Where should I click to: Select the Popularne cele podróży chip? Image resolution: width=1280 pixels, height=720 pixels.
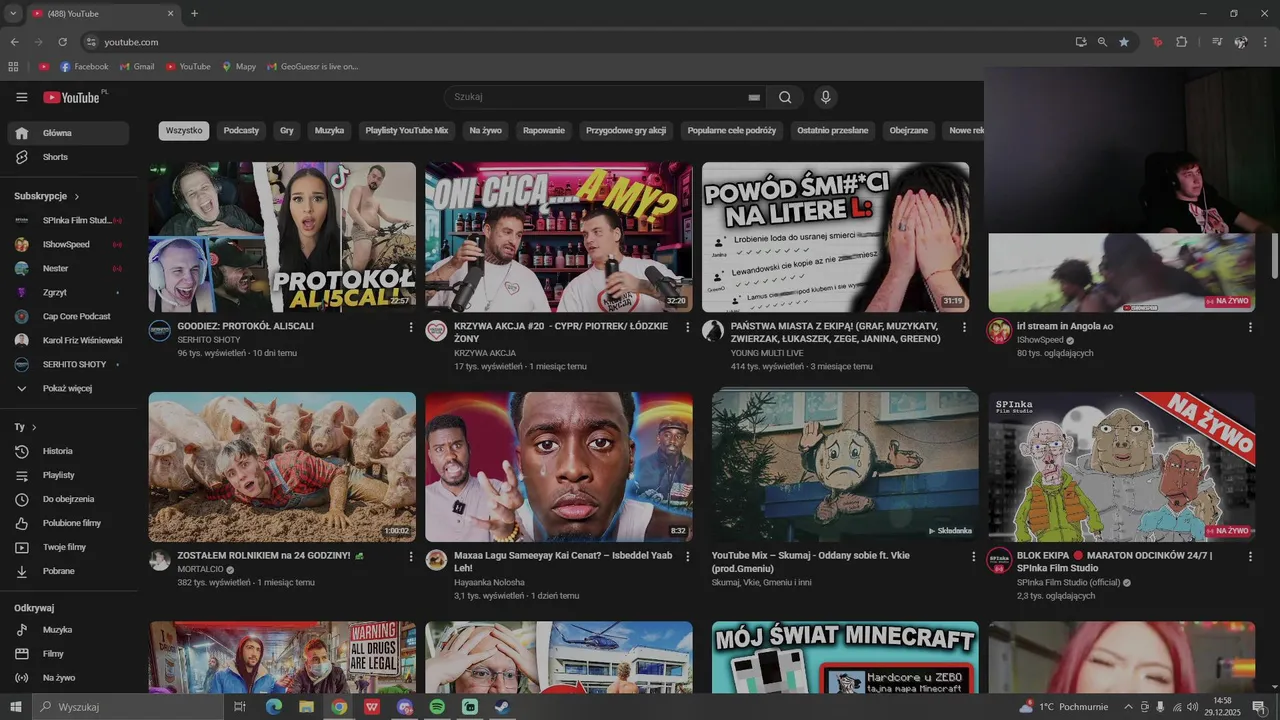(732, 131)
